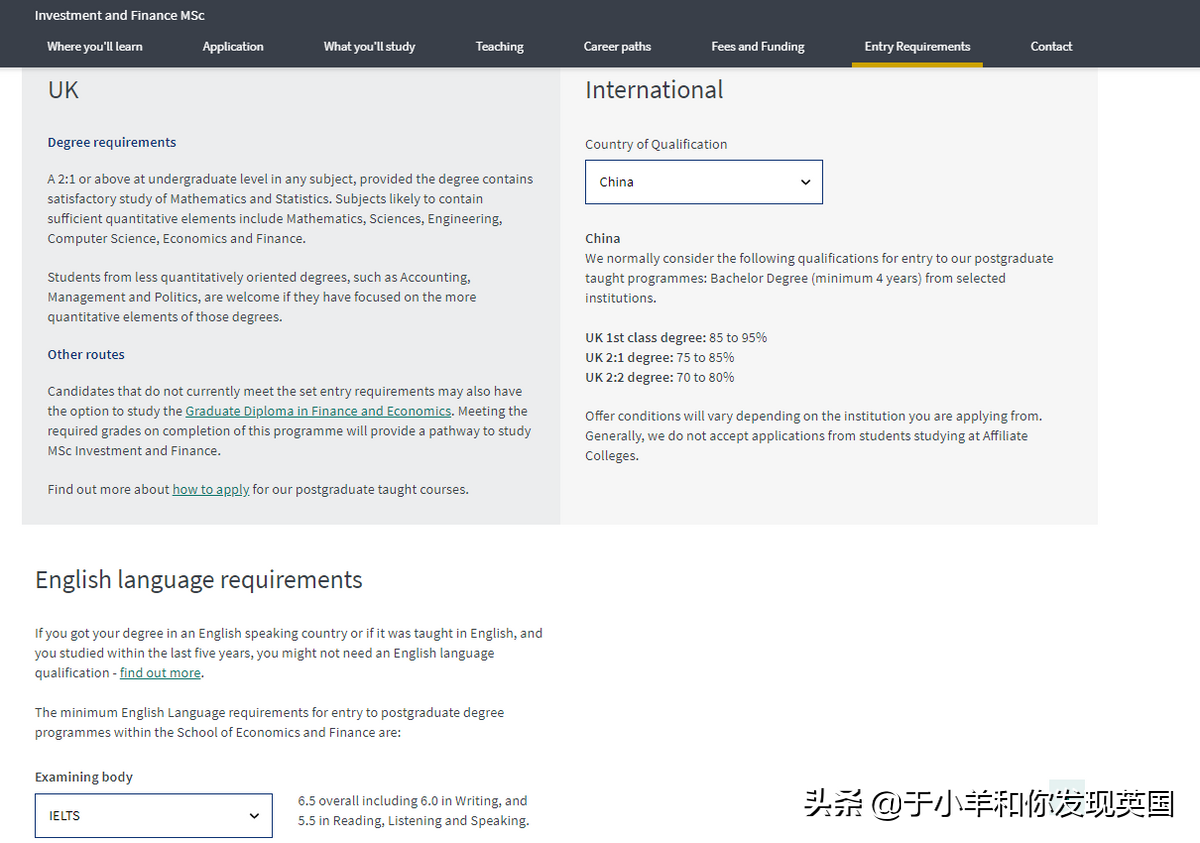Open the Where you'll learn tab
The height and width of the screenshot is (843, 1200).
click(95, 46)
